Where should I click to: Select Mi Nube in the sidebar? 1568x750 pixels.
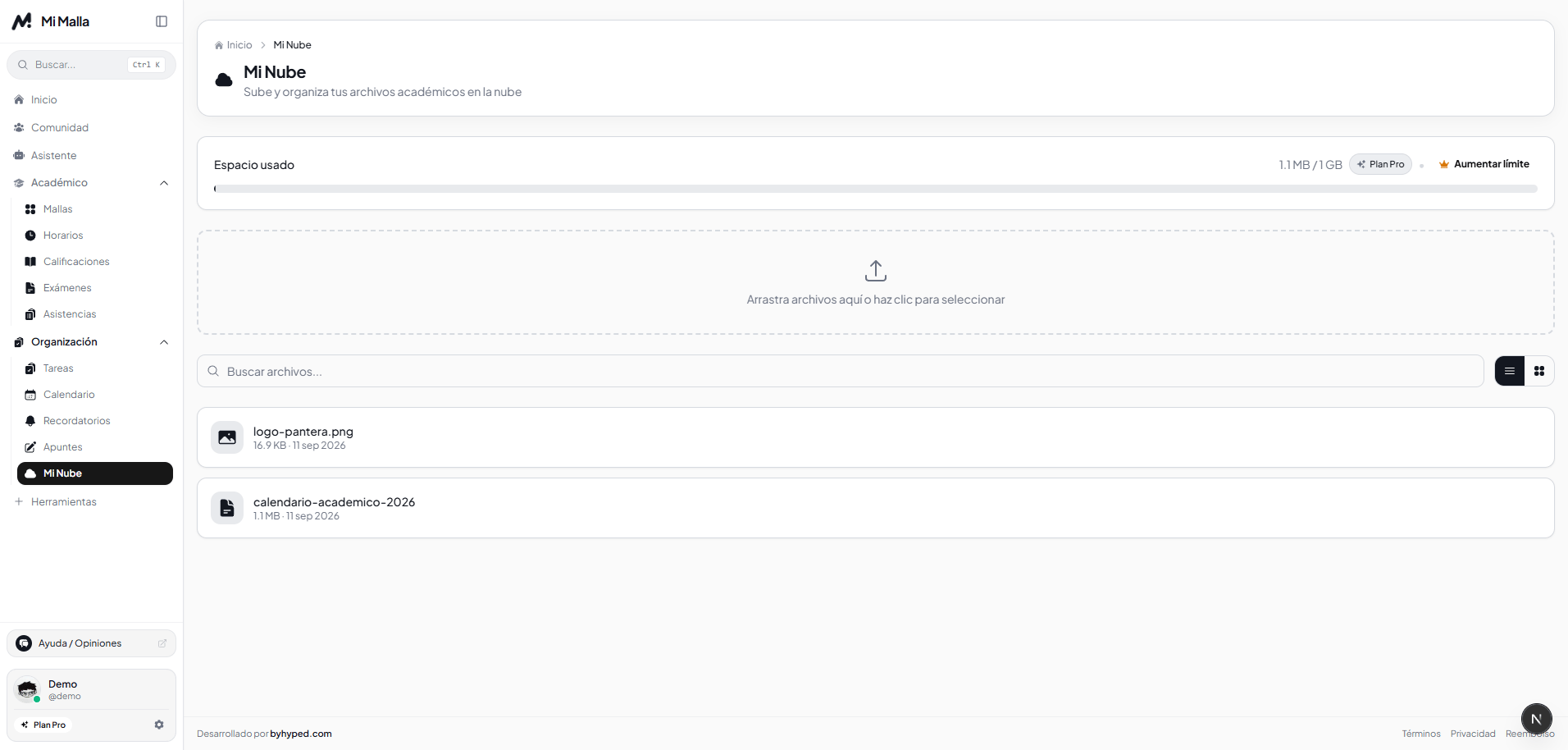pyautogui.click(x=94, y=473)
